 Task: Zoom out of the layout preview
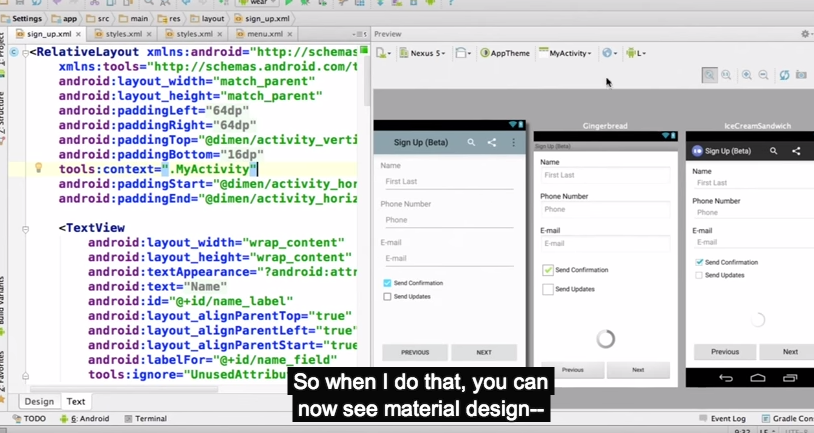coord(763,75)
